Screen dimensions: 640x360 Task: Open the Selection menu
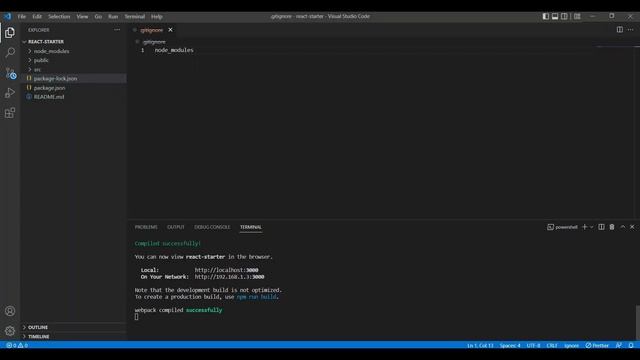pos(59,17)
